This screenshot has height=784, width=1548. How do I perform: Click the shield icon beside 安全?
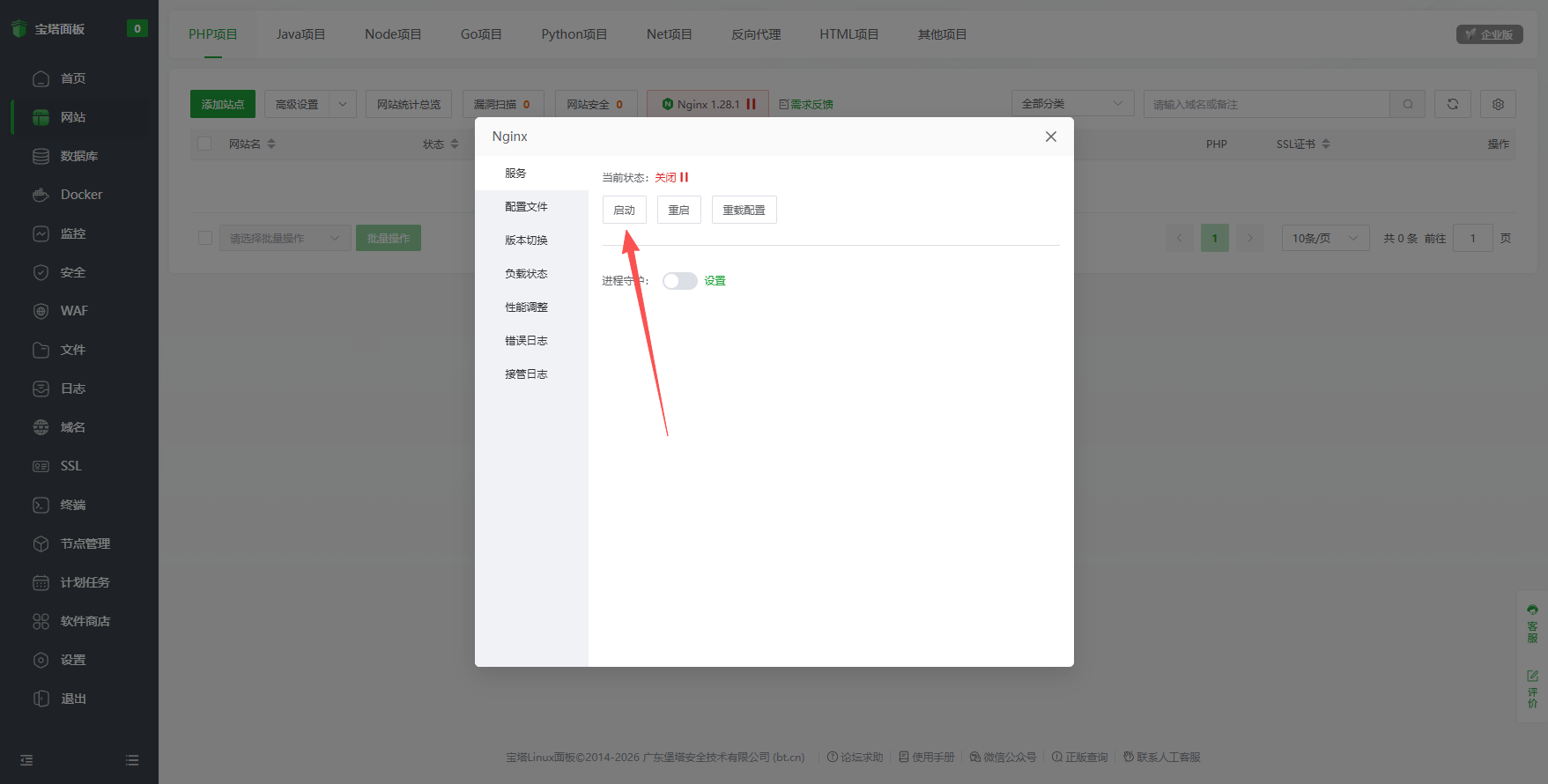[x=41, y=272]
